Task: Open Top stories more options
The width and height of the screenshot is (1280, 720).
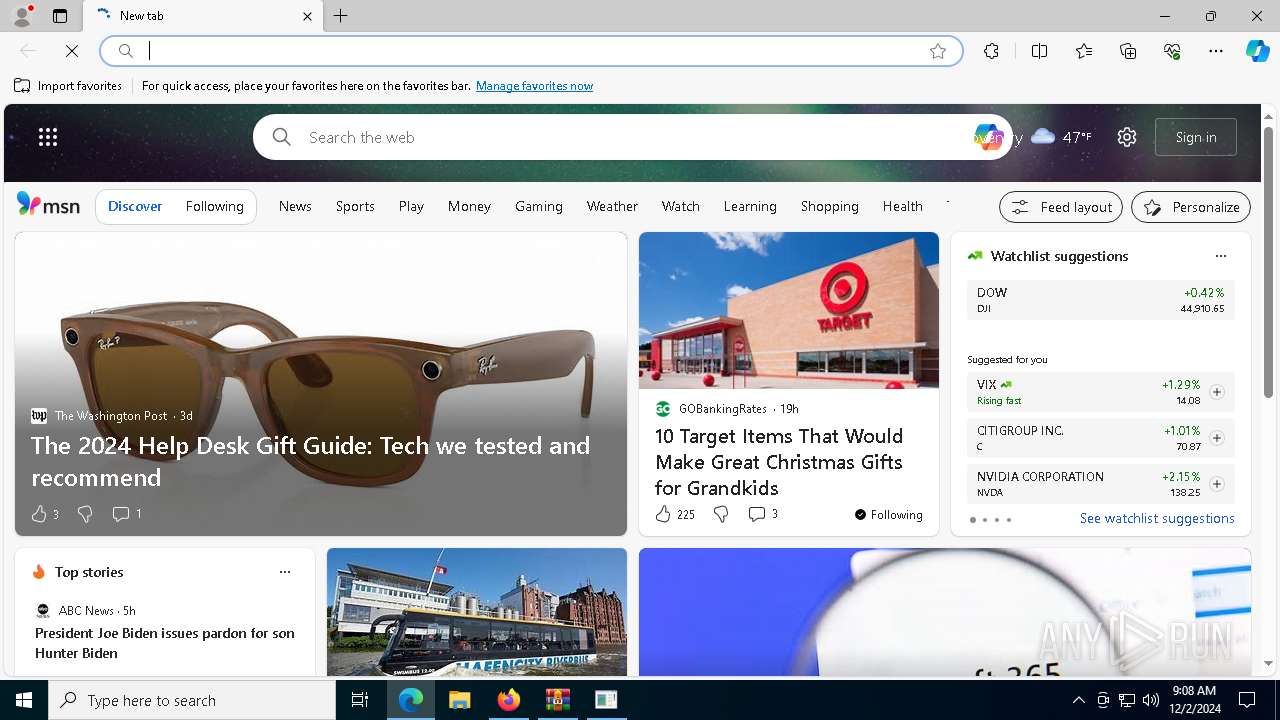Action: pos(285,572)
